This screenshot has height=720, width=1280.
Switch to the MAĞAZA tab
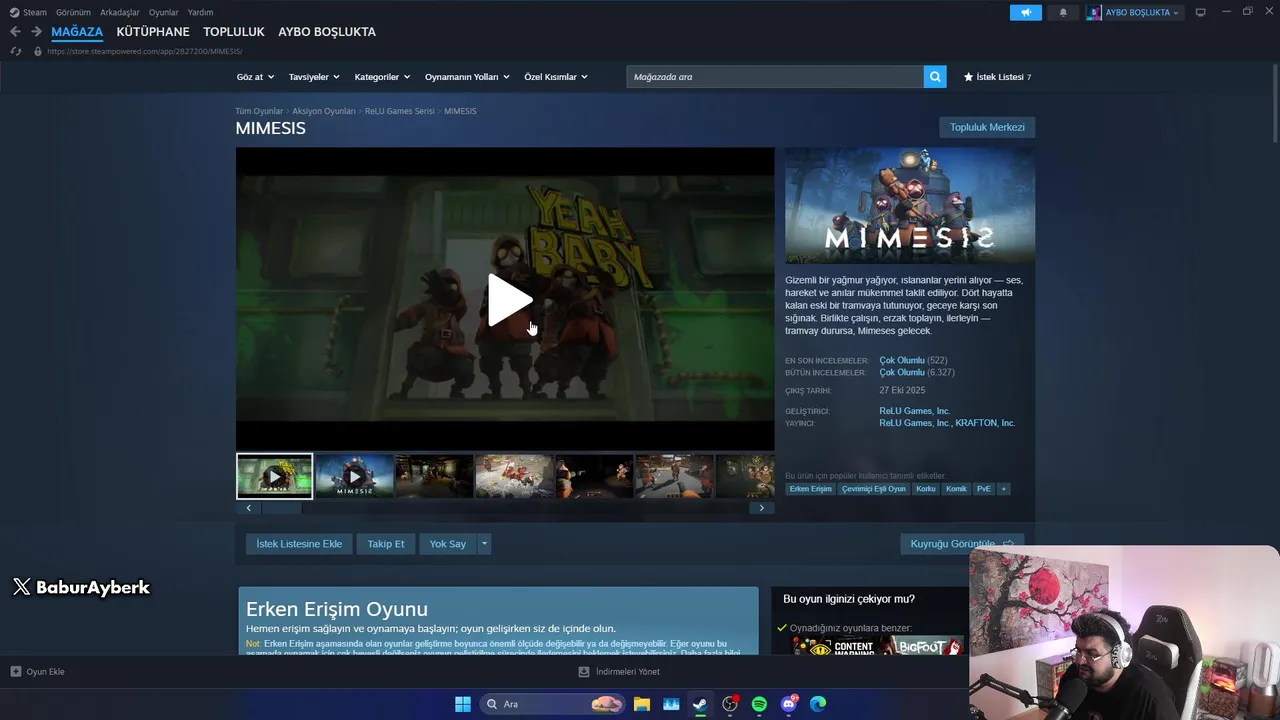(x=77, y=32)
